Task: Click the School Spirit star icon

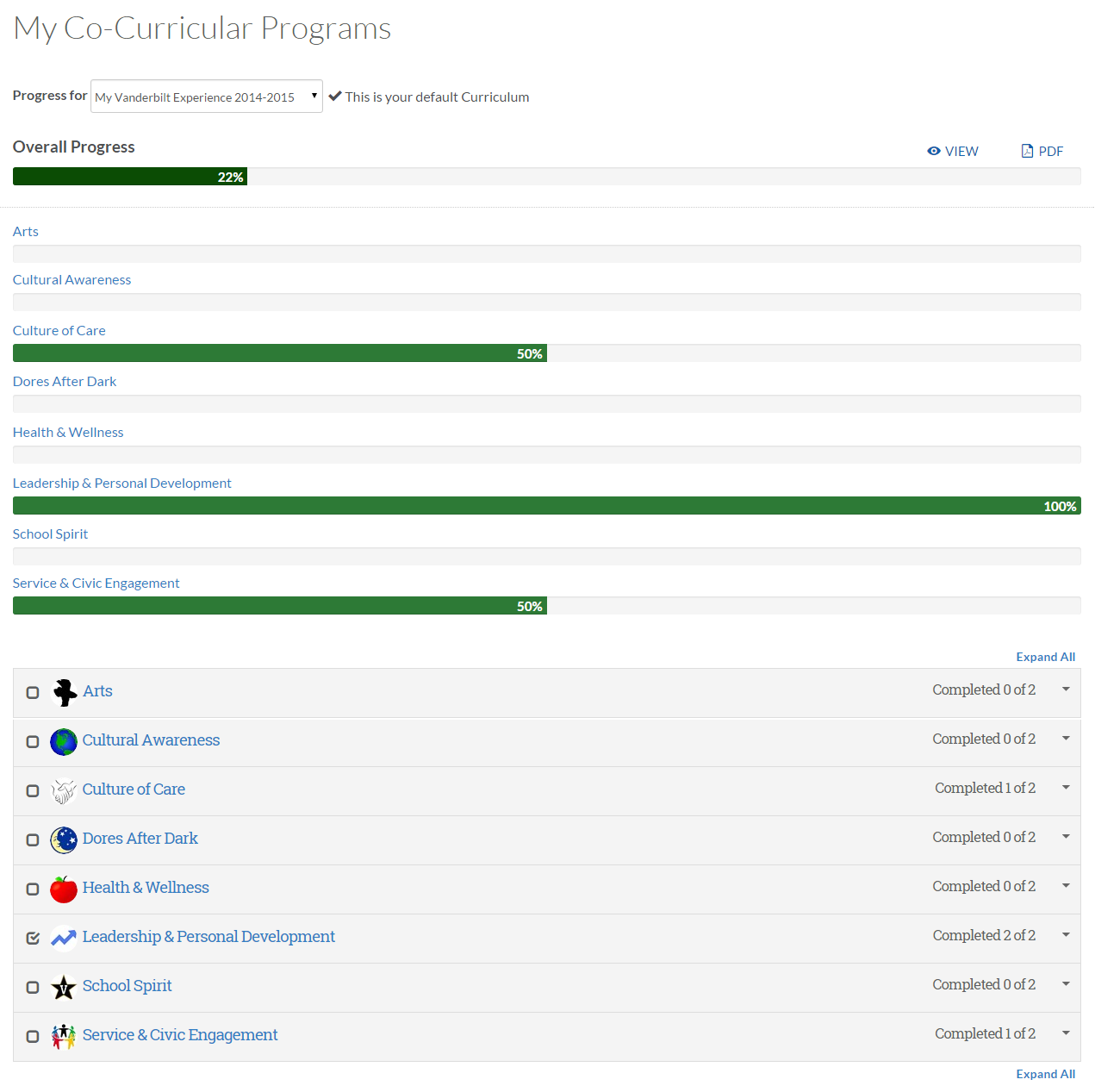Action: [x=63, y=987]
